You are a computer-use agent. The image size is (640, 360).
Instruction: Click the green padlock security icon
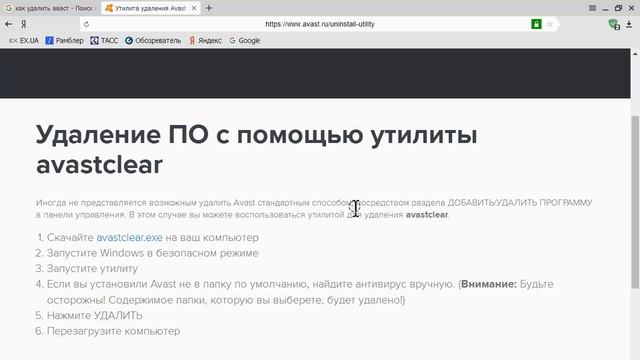536,24
